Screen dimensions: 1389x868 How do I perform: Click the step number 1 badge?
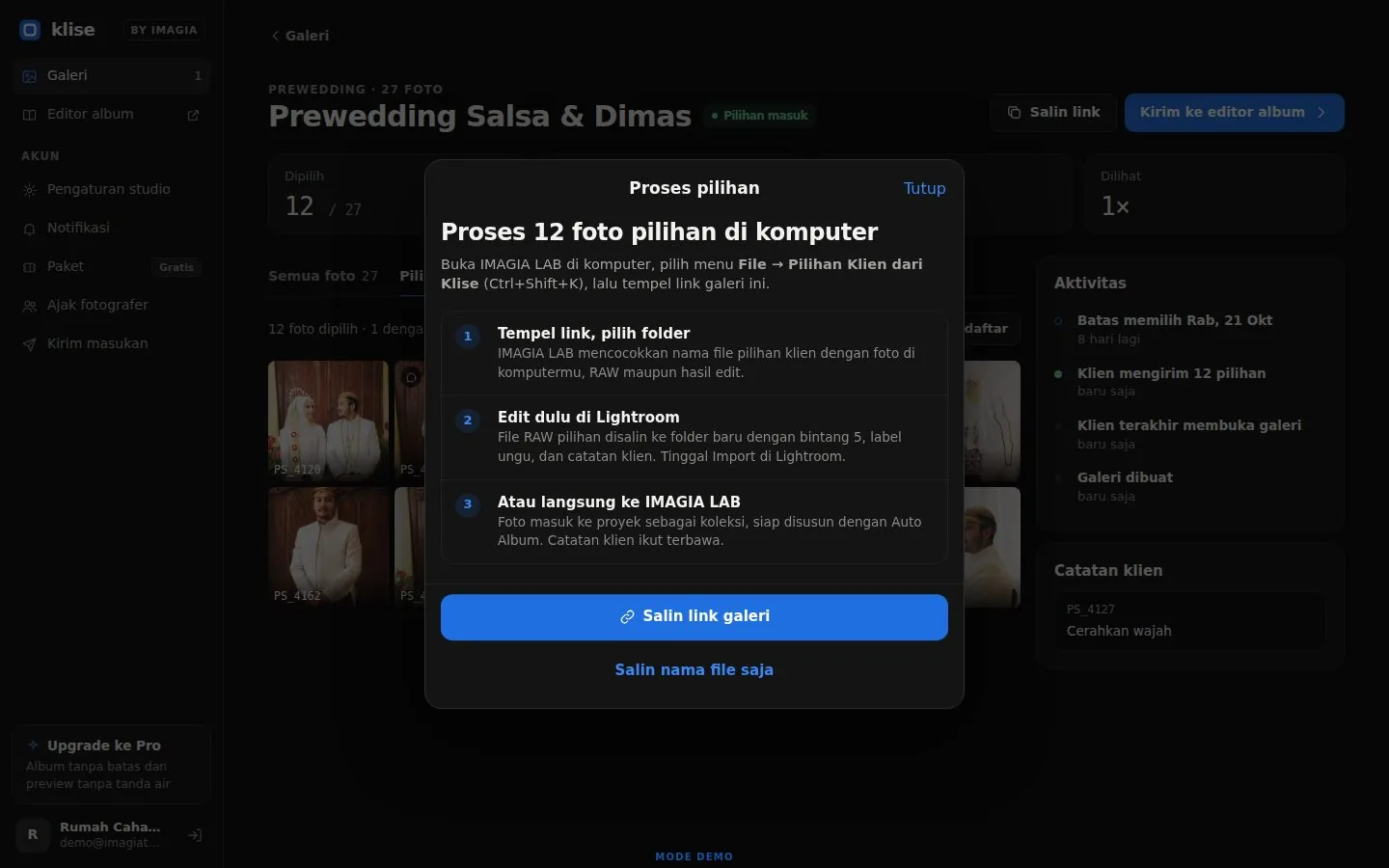[468, 337]
